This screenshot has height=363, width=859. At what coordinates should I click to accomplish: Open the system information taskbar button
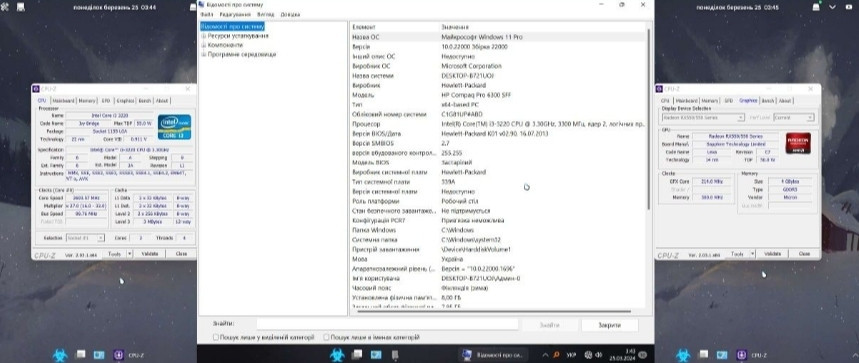pyautogui.click(x=494, y=355)
